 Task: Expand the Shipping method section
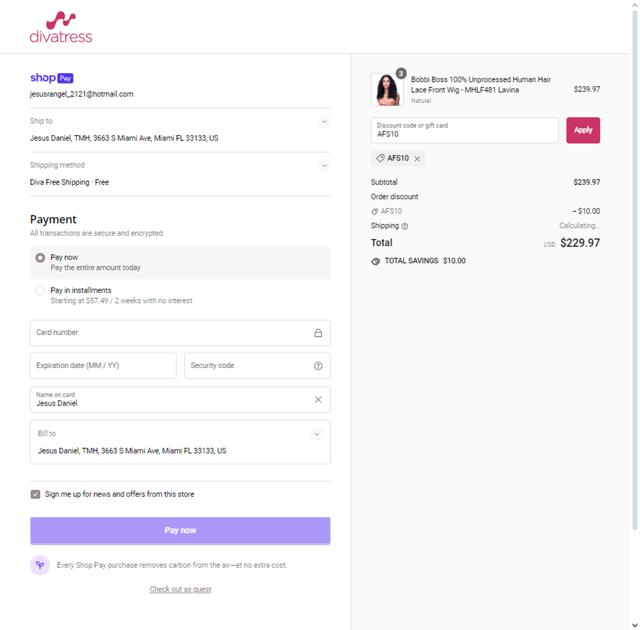324,166
